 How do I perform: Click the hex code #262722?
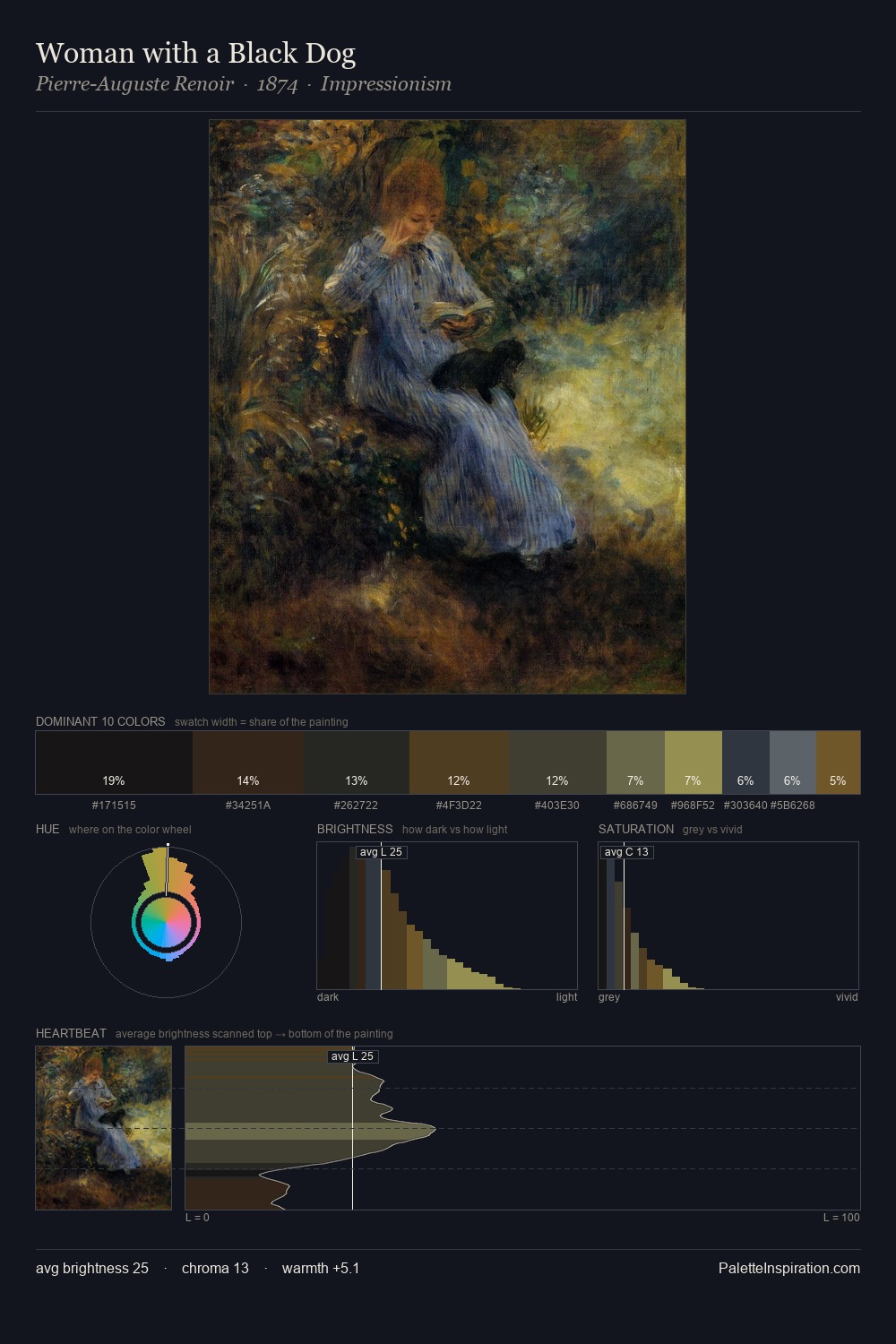pyautogui.click(x=356, y=806)
